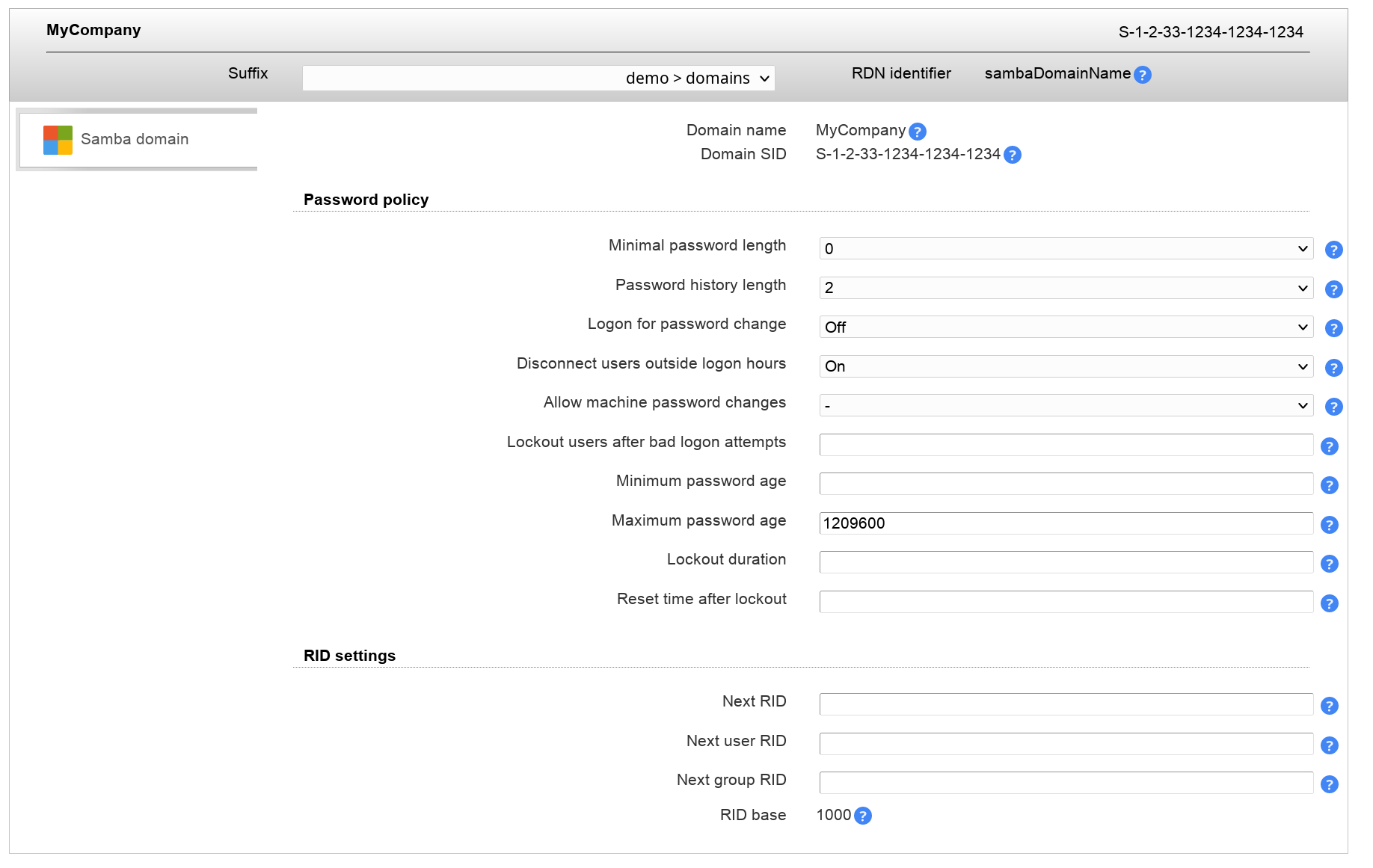Viewport: 1373px width, 868px height.
Task: Expand Disconnect users outside logon hours dropdown
Action: click(1066, 366)
